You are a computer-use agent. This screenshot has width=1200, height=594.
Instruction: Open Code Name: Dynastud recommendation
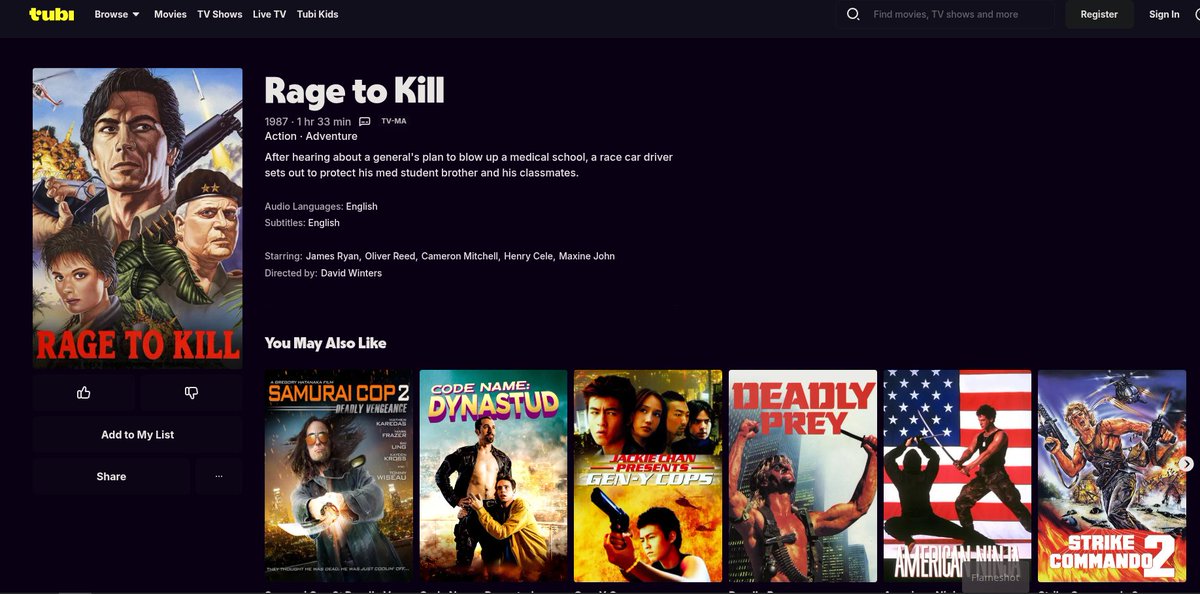tap(493, 476)
